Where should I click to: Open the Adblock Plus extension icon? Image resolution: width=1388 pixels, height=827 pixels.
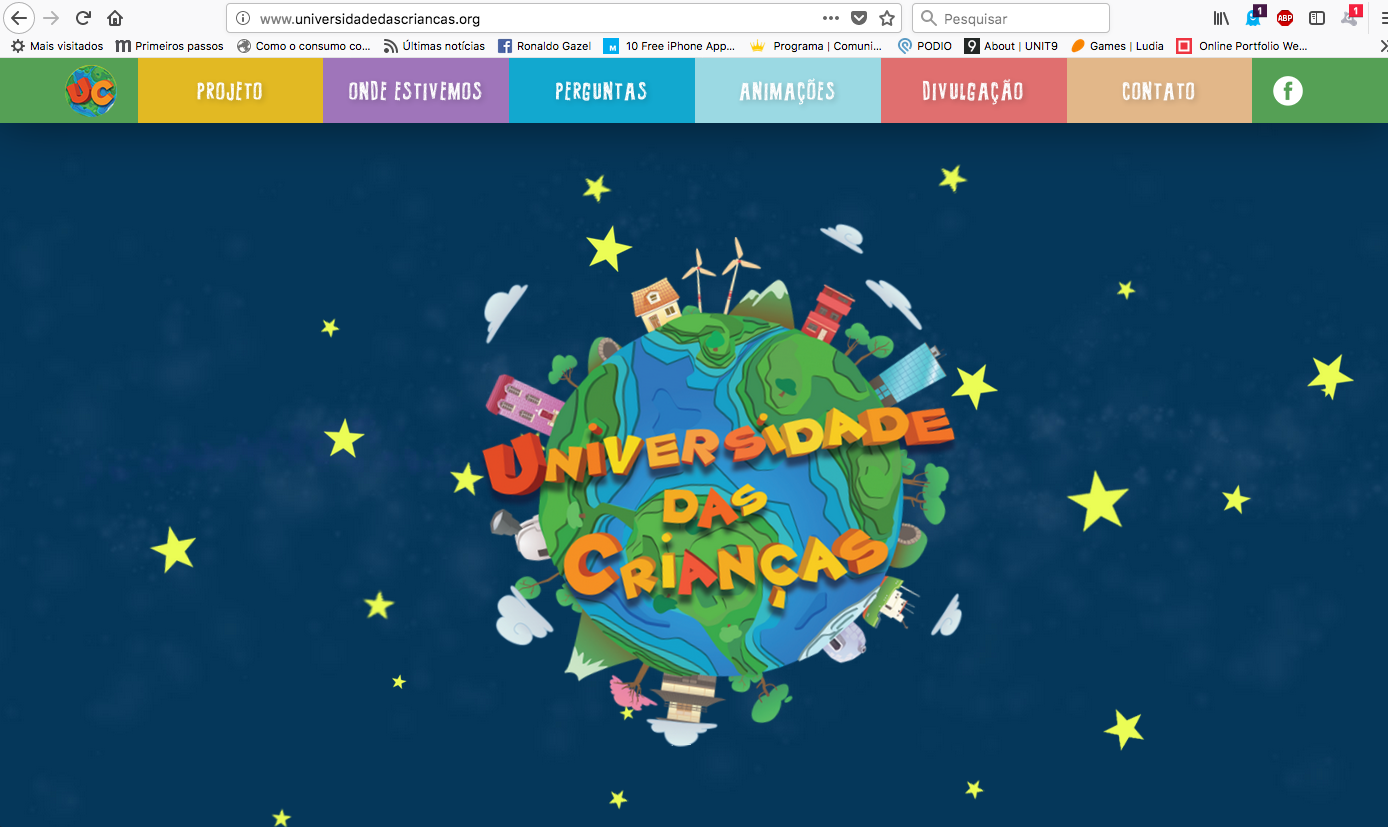pos(1285,18)
